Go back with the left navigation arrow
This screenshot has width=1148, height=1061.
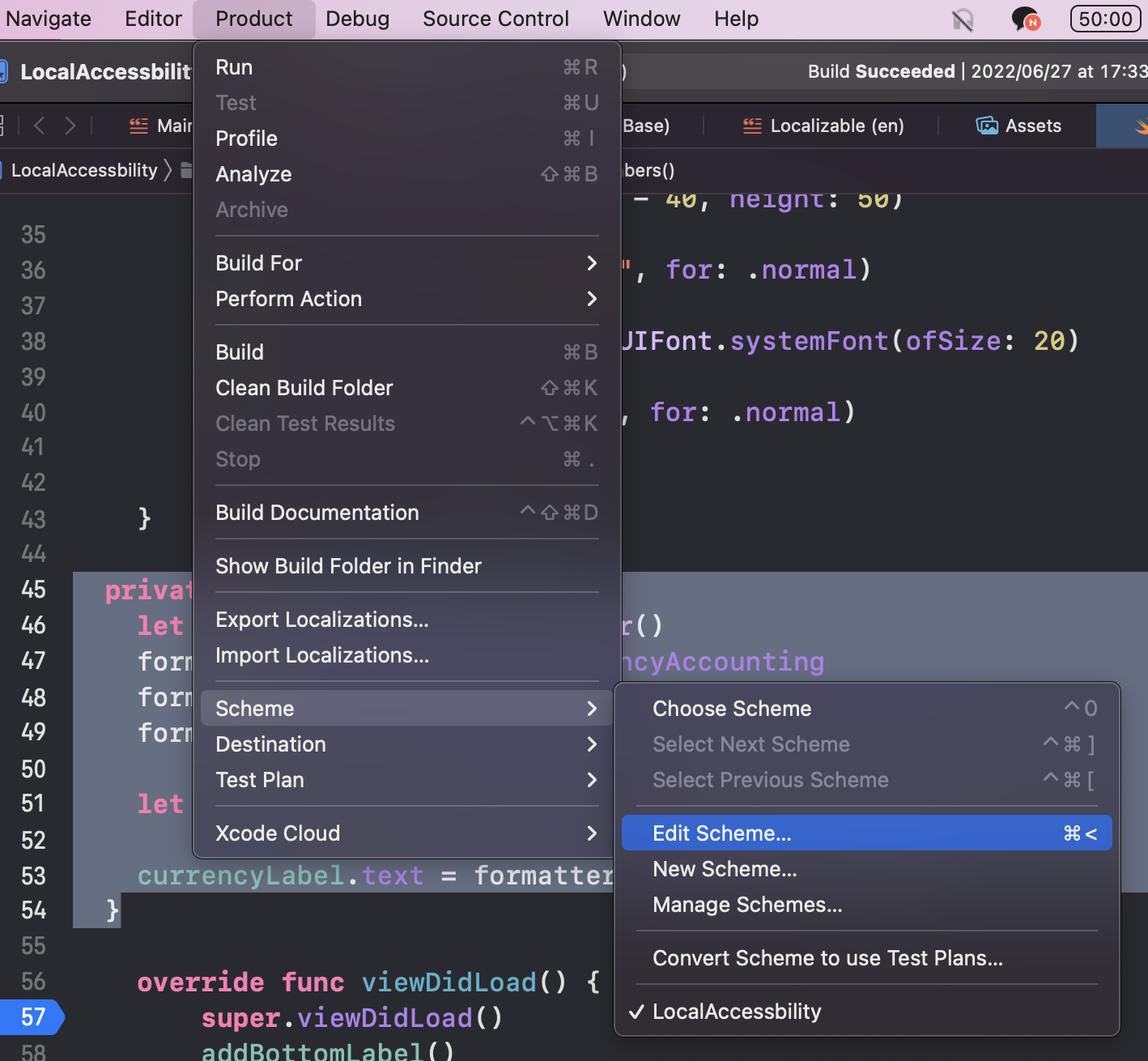point(39,126)
